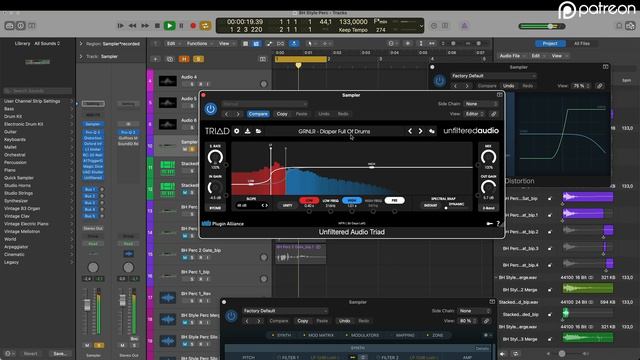The height and width of the screenshot is (360, 640).
Task: Click the Triad 3-Band mode button
Action: pos(488,208)
